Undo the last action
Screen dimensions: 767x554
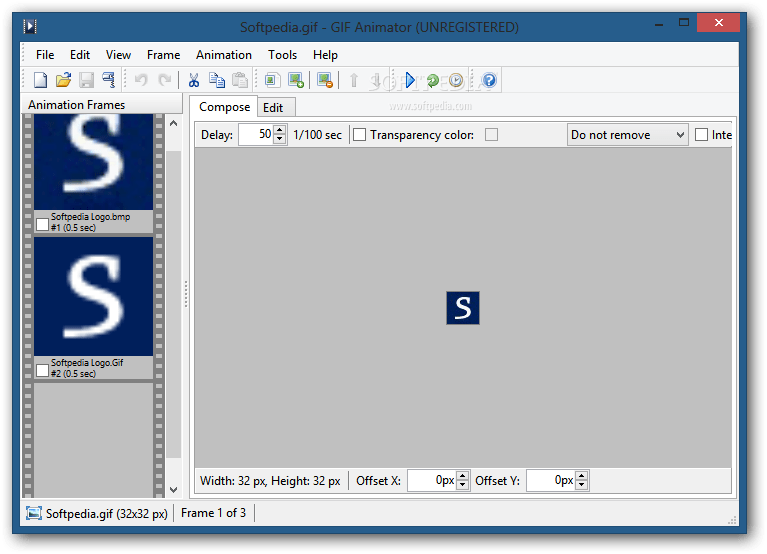(x=141, y=80)
